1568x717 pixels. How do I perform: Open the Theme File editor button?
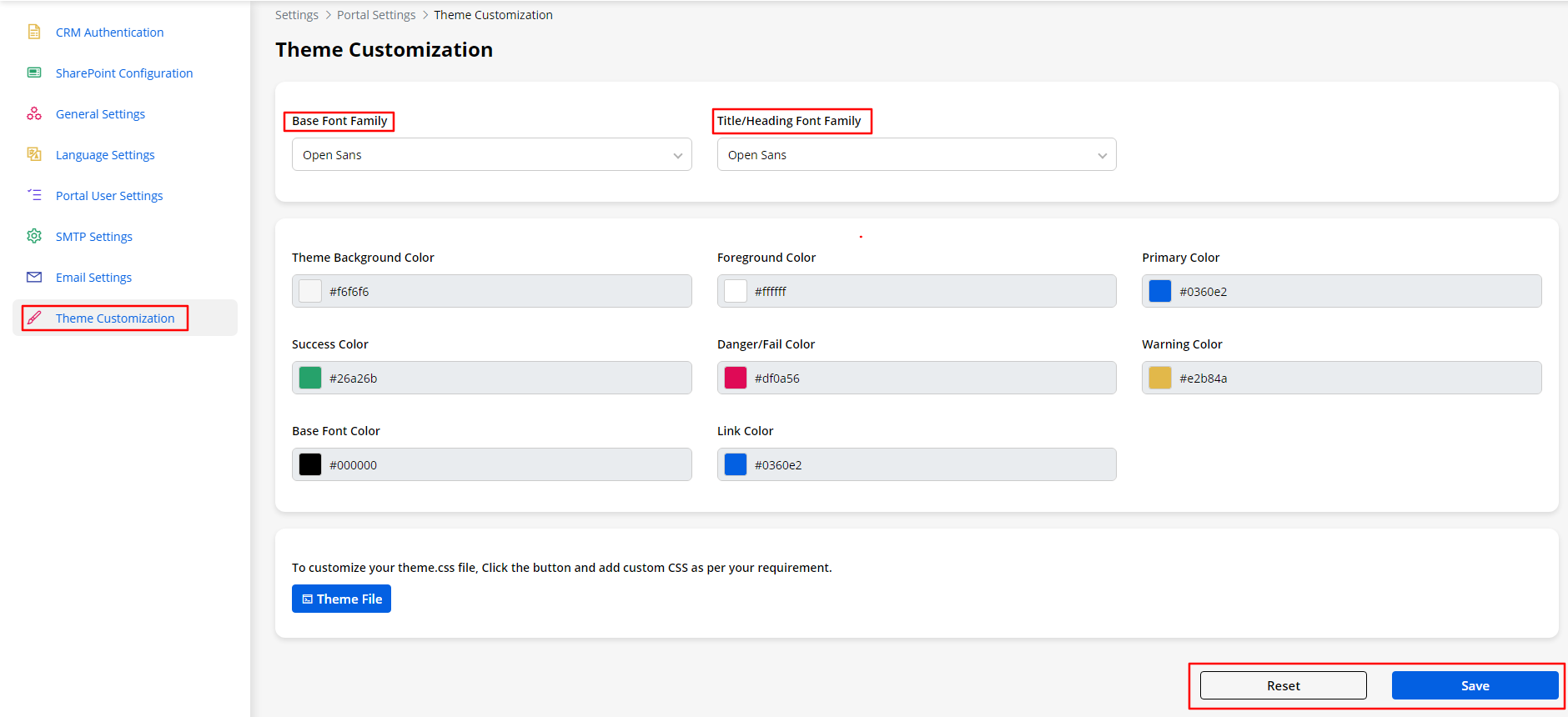click(341, 599)
